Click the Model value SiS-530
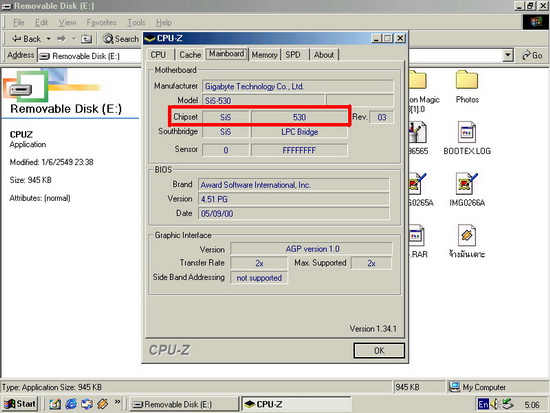 (263, 101)
